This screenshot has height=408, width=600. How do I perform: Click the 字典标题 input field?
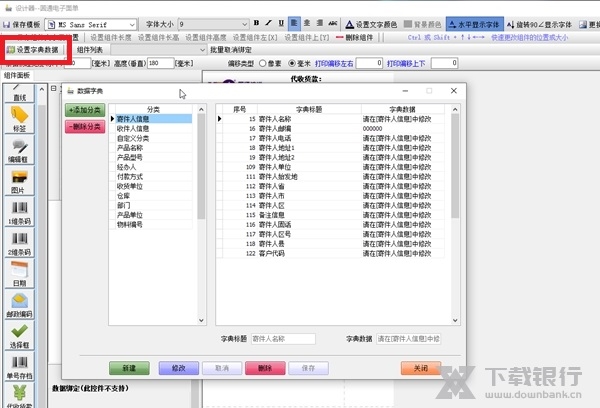tap(283, 339)
